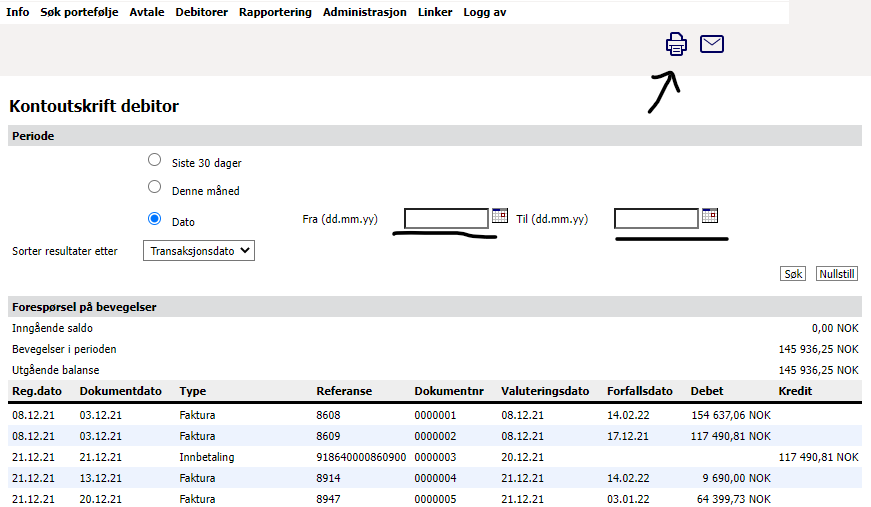Select the Denne måned radio button

pos(154,187)
